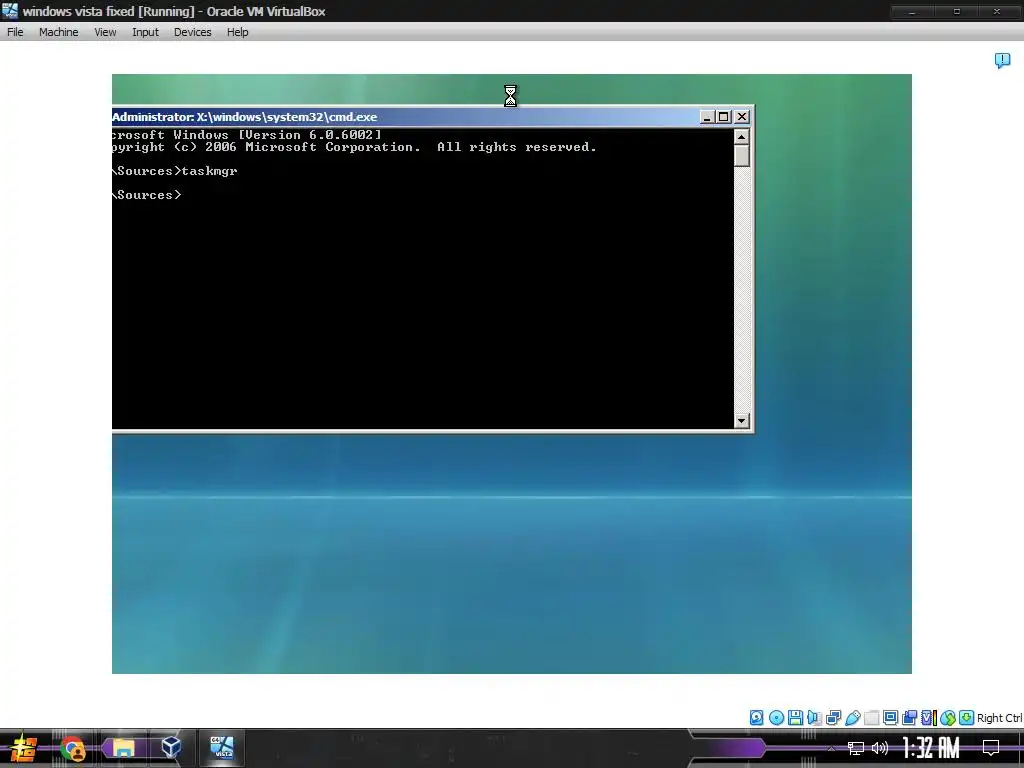
Task: Click the cmd scrollbar up arrow
Action: point(741,136)
